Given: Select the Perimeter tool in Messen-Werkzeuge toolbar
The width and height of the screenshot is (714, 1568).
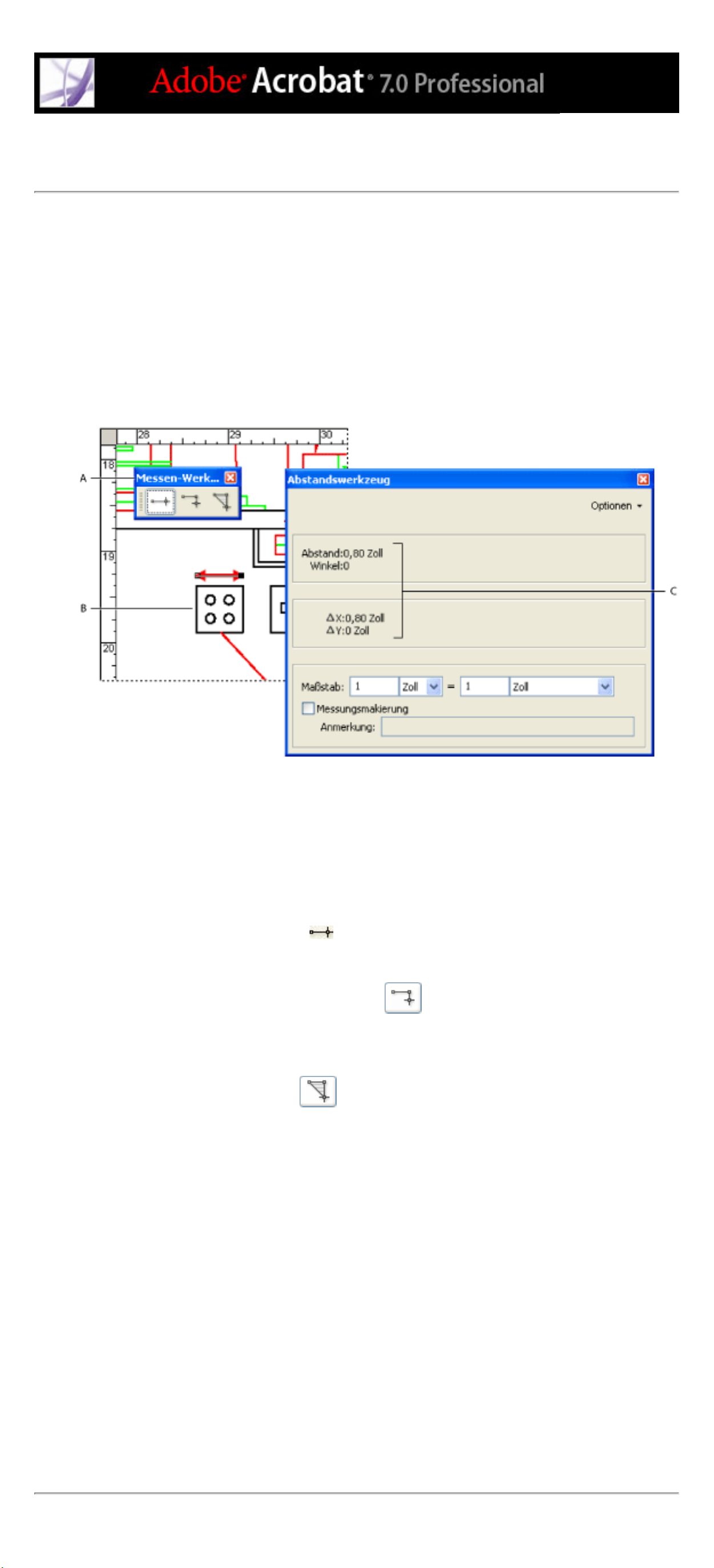Looking at the screenshot, I should coord(191,502).
